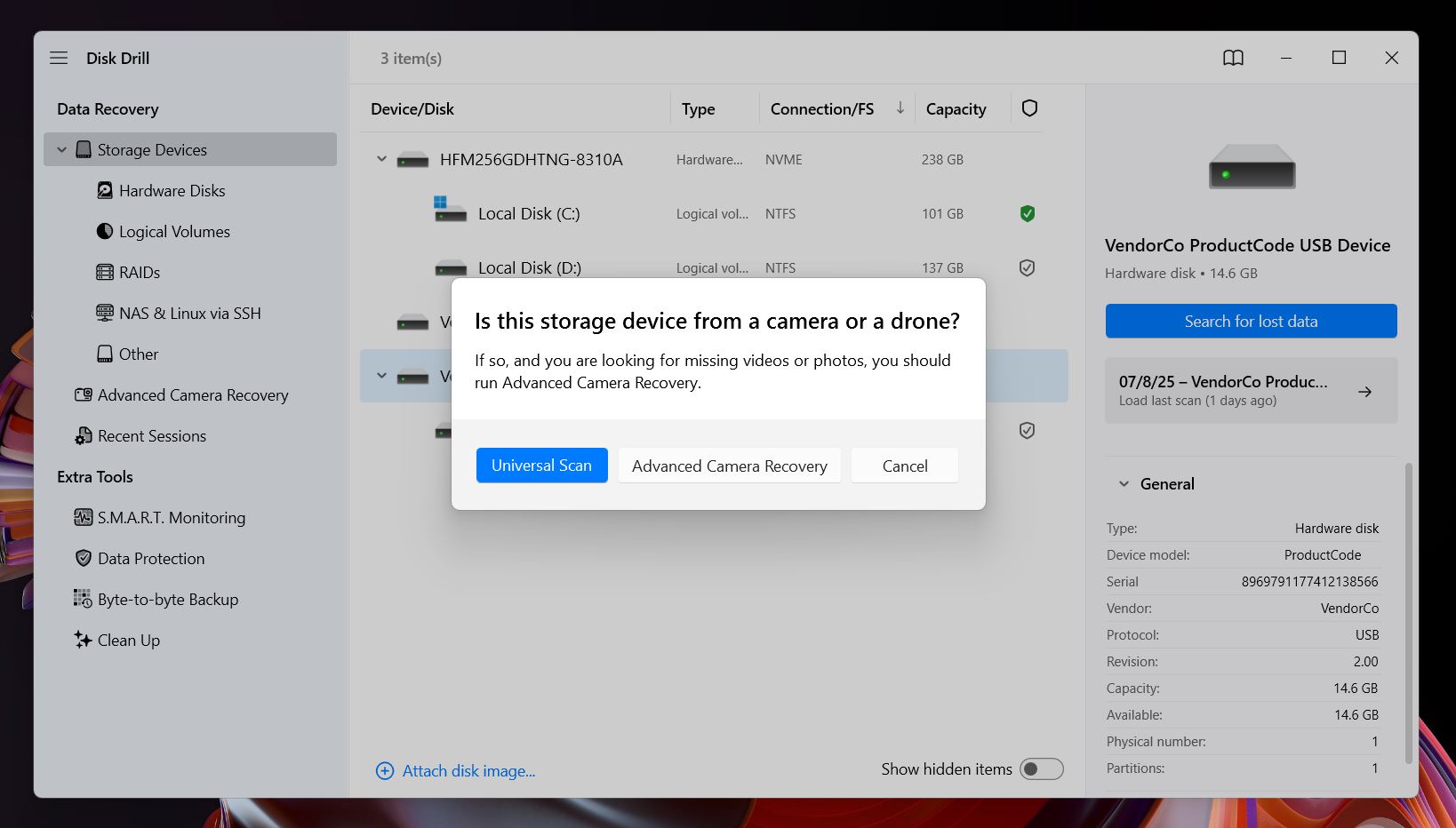Load last scan 07/8/25 VendorCo session

(x=1251, y=390)
